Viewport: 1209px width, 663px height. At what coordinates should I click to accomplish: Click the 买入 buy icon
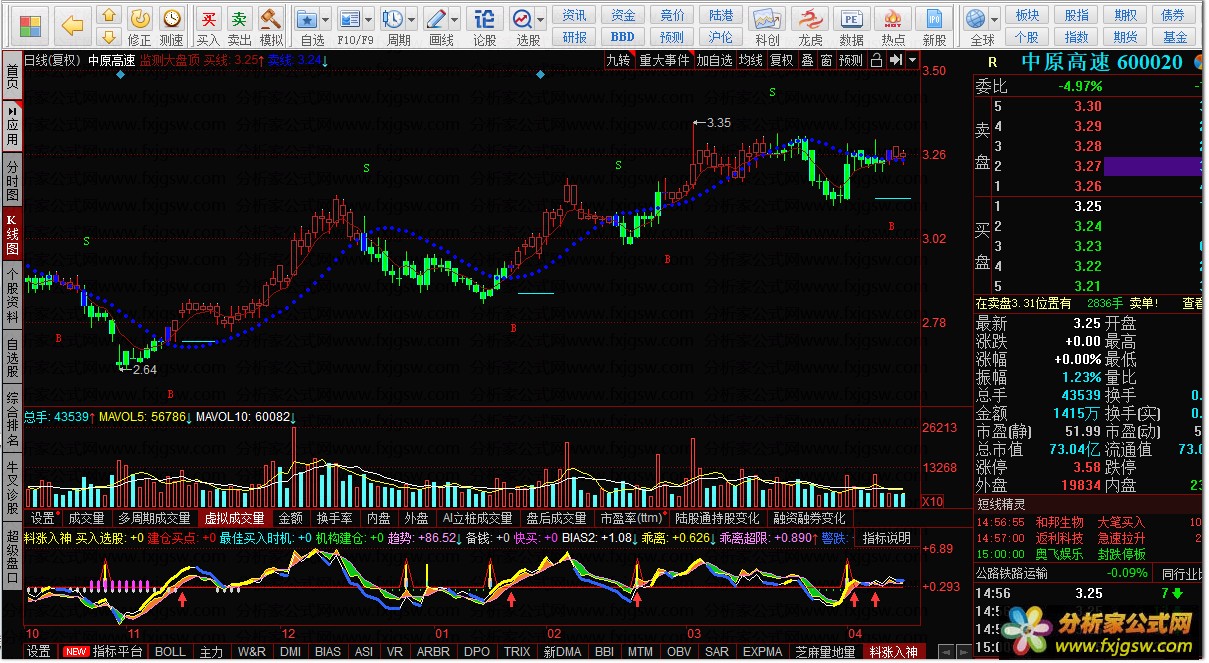tap(207, 24)
